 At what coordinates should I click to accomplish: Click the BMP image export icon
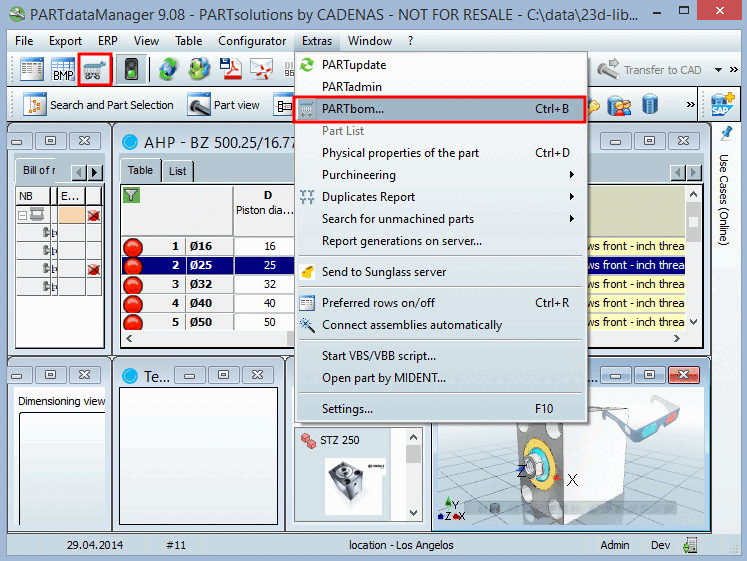click(63, 70)
